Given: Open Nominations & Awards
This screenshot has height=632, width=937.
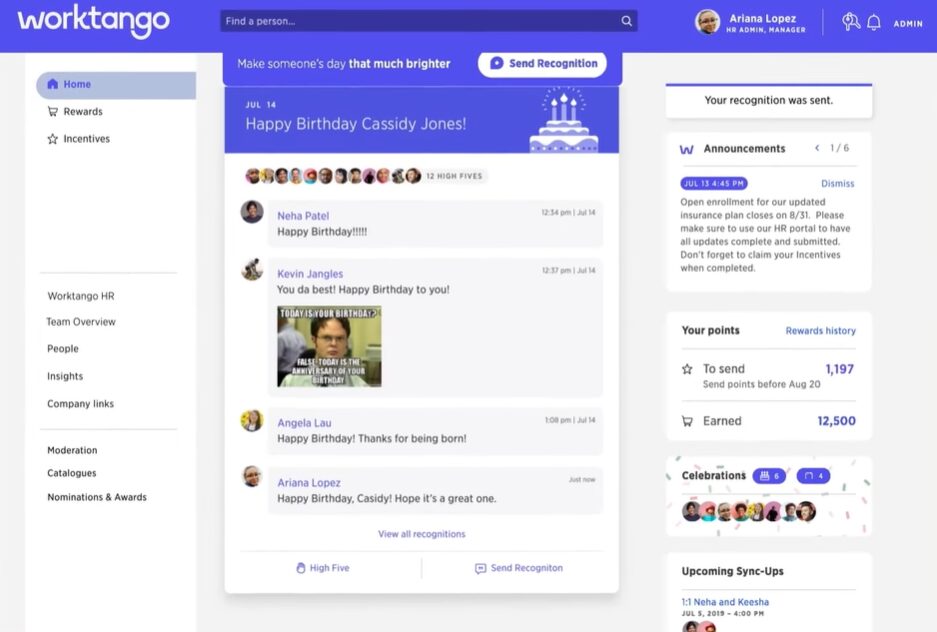Looking at the screenshot, I should tap(96, 496).
